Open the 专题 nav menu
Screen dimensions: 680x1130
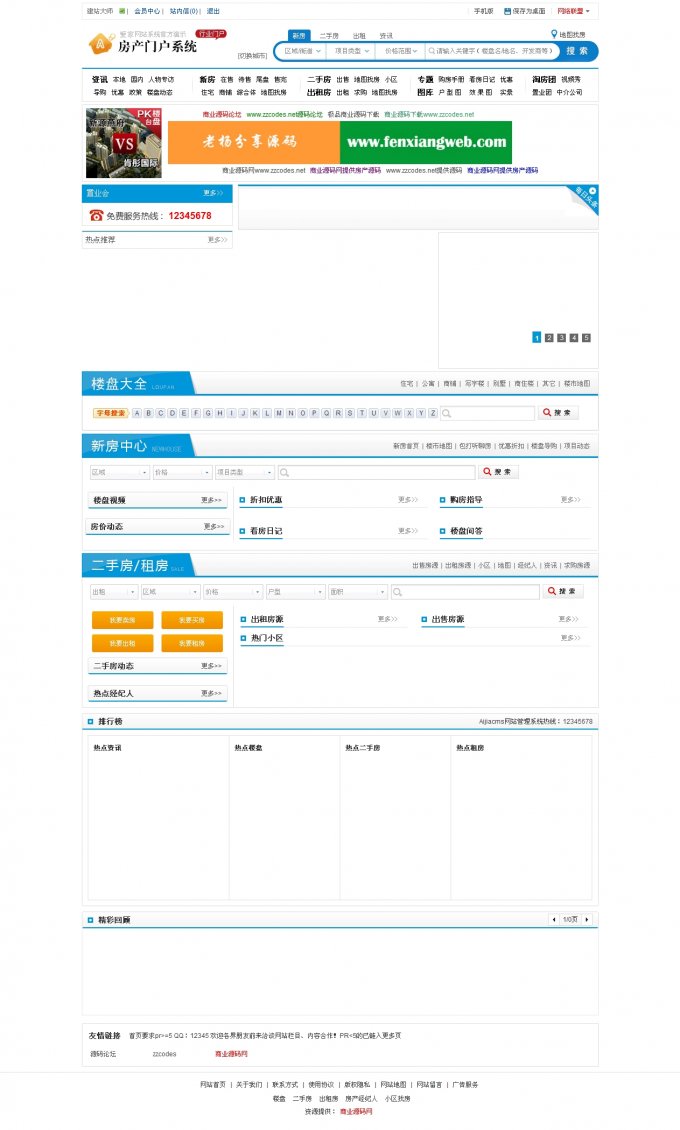[x=426, y=79]
